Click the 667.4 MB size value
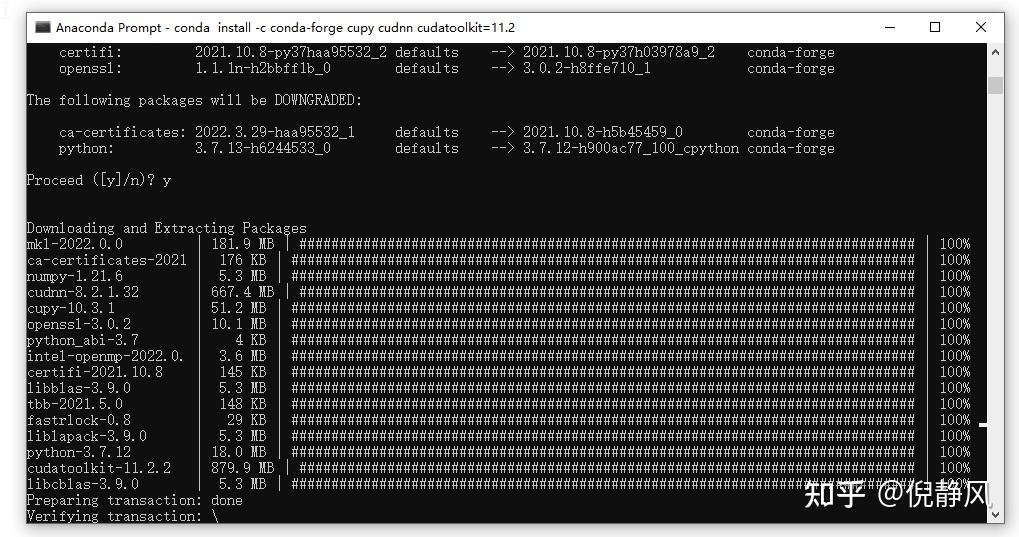The image size is (1019, 537). pos(242,292)
